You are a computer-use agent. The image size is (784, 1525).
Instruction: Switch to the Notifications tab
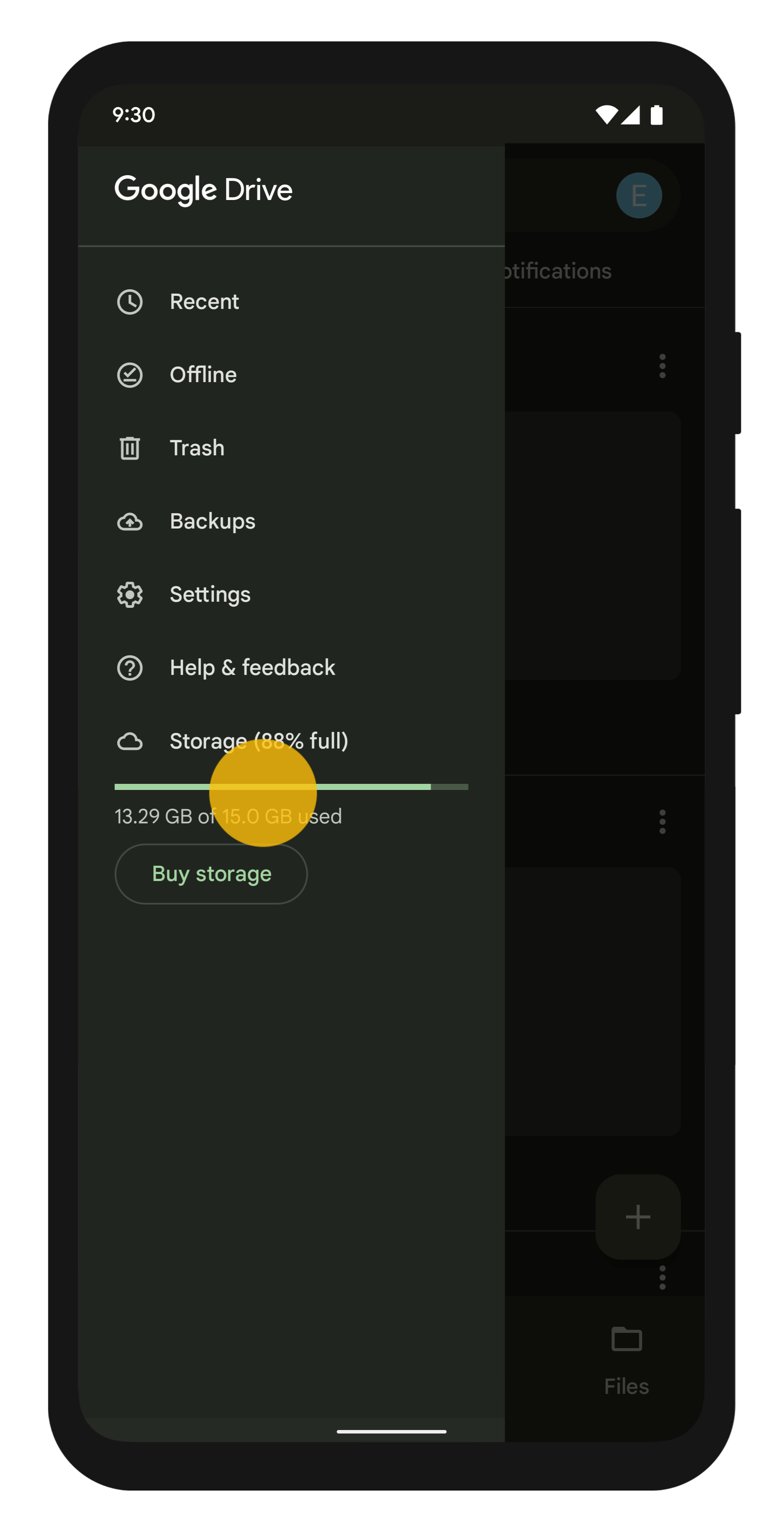(558, 271)
